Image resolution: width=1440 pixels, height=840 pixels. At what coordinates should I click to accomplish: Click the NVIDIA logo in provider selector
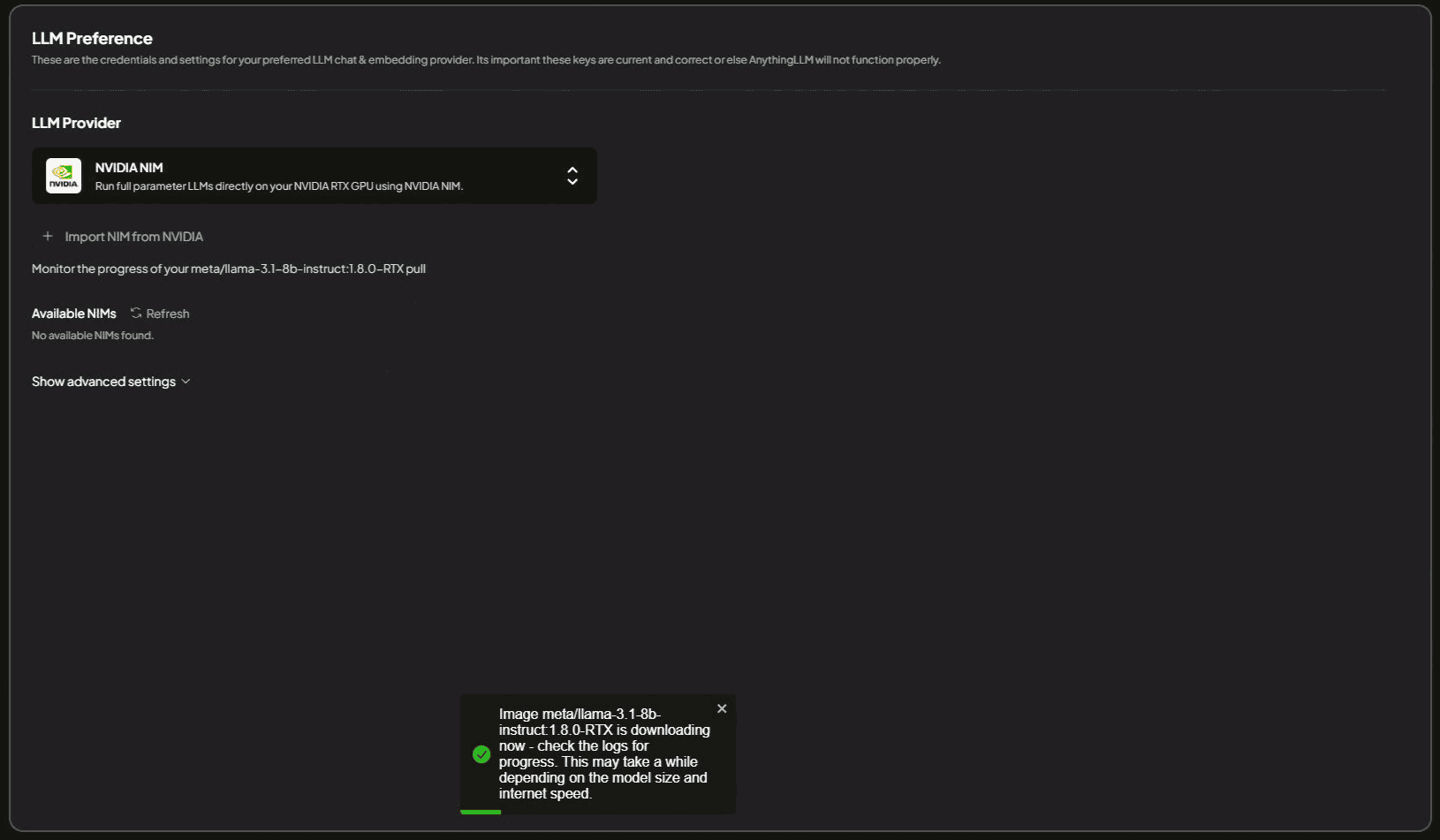click(x=64, y=176)
